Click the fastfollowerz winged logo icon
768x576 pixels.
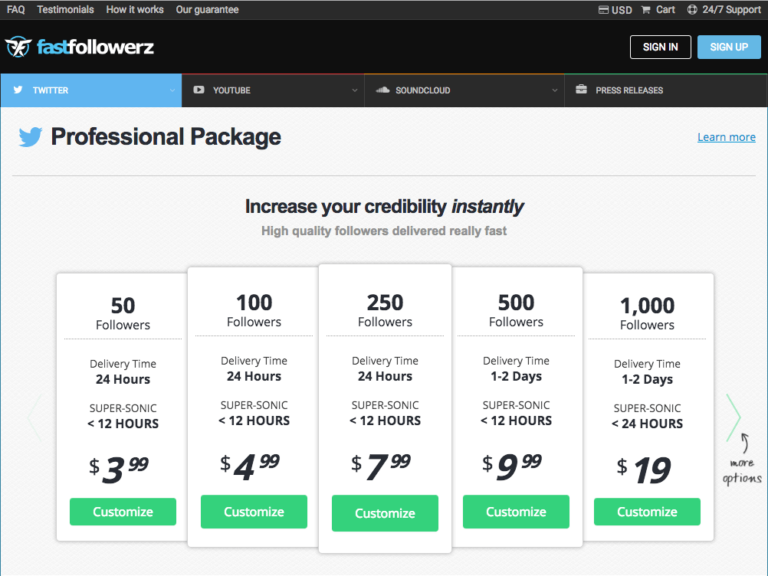tap(18, 47)
